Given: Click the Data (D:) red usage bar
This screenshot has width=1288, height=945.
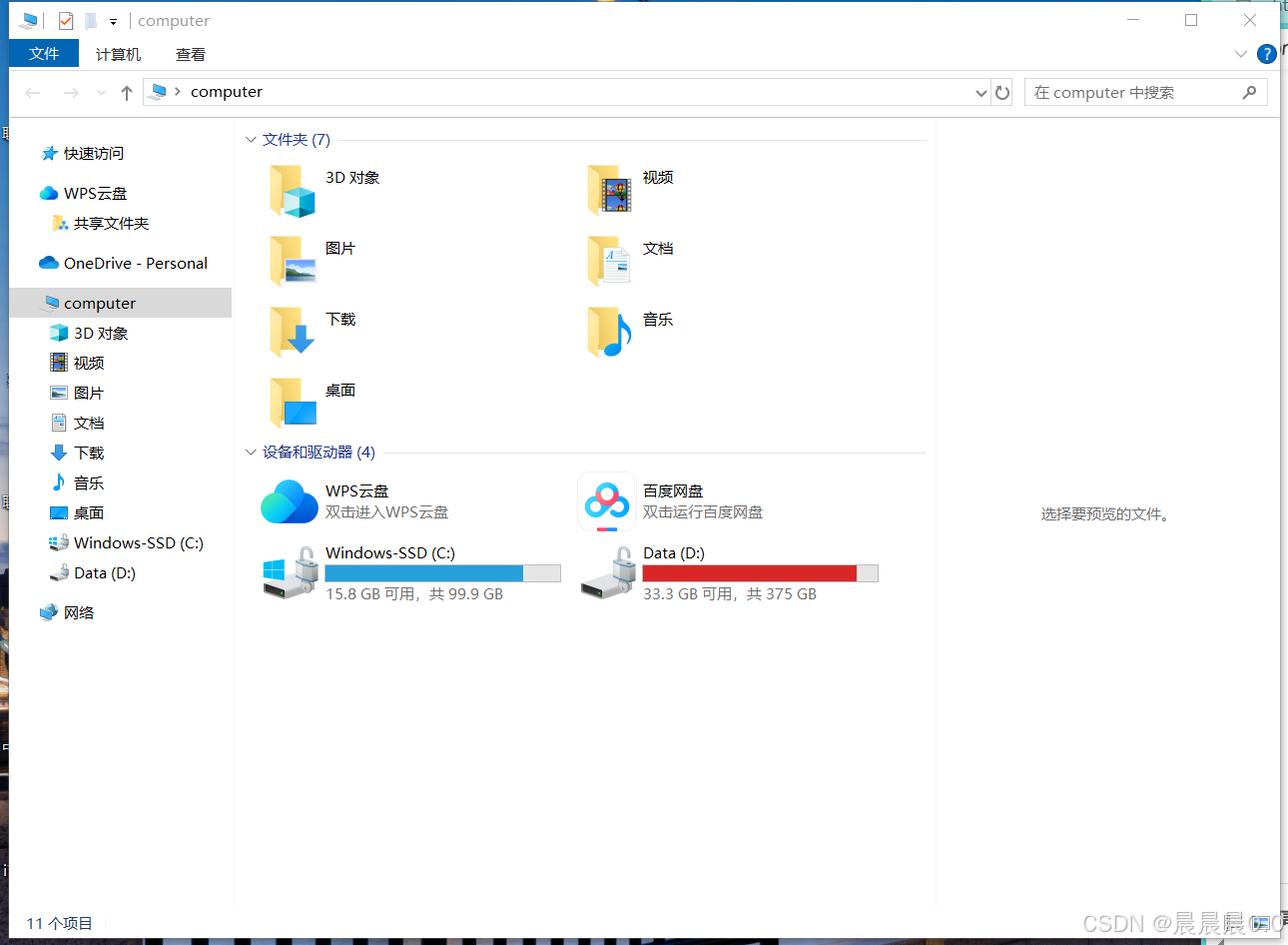Looking at the screenshot, I should 760,573.
